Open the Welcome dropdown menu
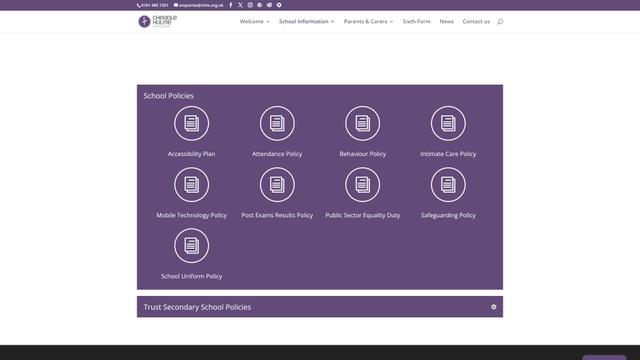Screen dimensions: 640x360 (x=254, y=22)
